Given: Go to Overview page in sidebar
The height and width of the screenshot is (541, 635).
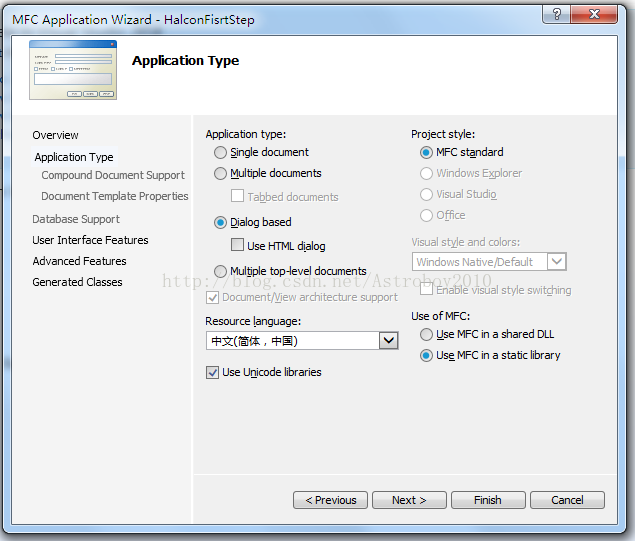Looking at the screenshot, I should click(x=55, y=135).
